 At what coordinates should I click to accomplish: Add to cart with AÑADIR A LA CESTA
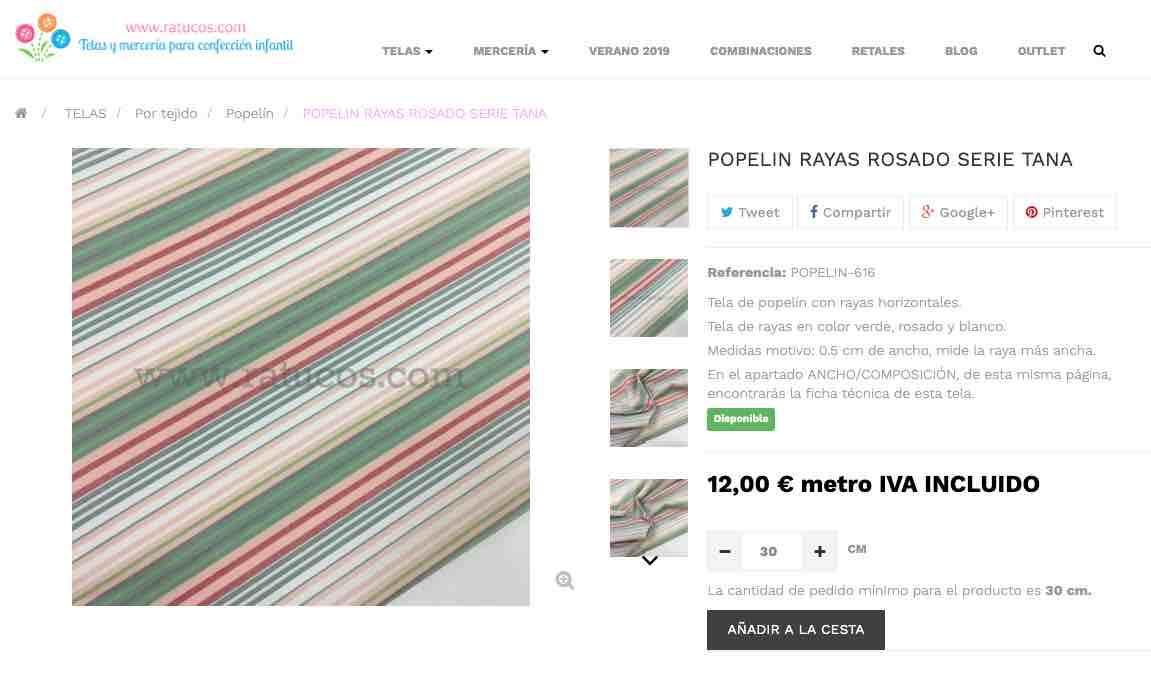coord(796,630)
